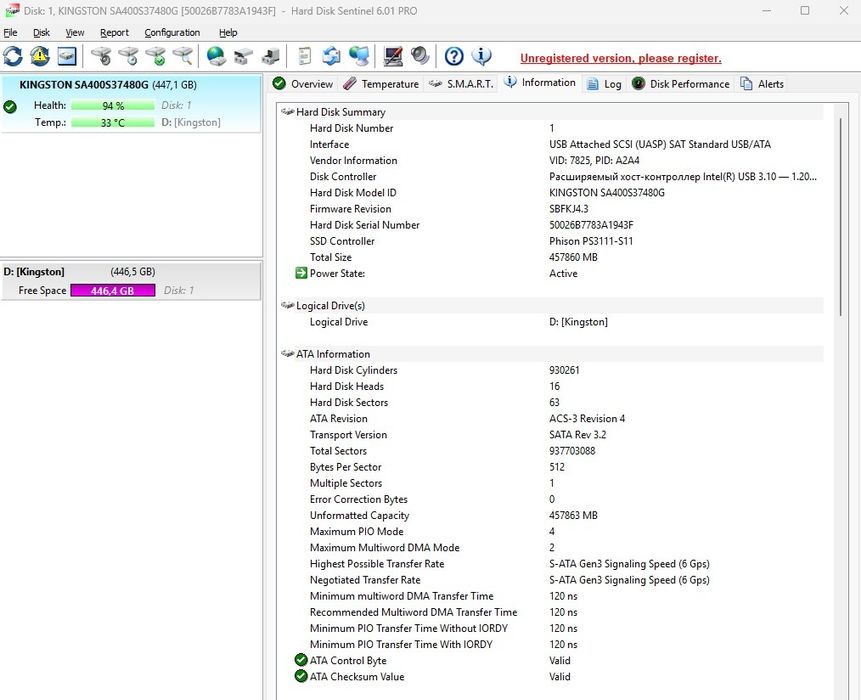Open the View menu
The height and width of the screenshot is (700, 861).
[75, 32]
